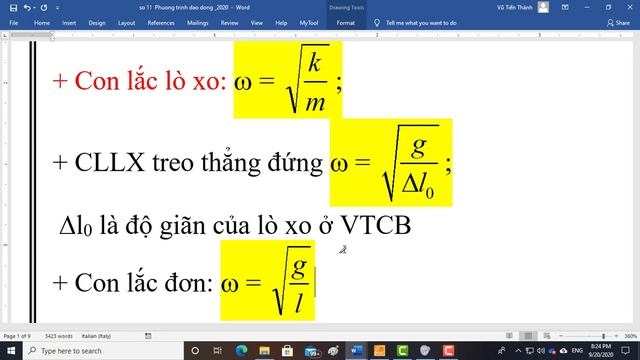Click the ENG input language indicator

tap(577, 351)
